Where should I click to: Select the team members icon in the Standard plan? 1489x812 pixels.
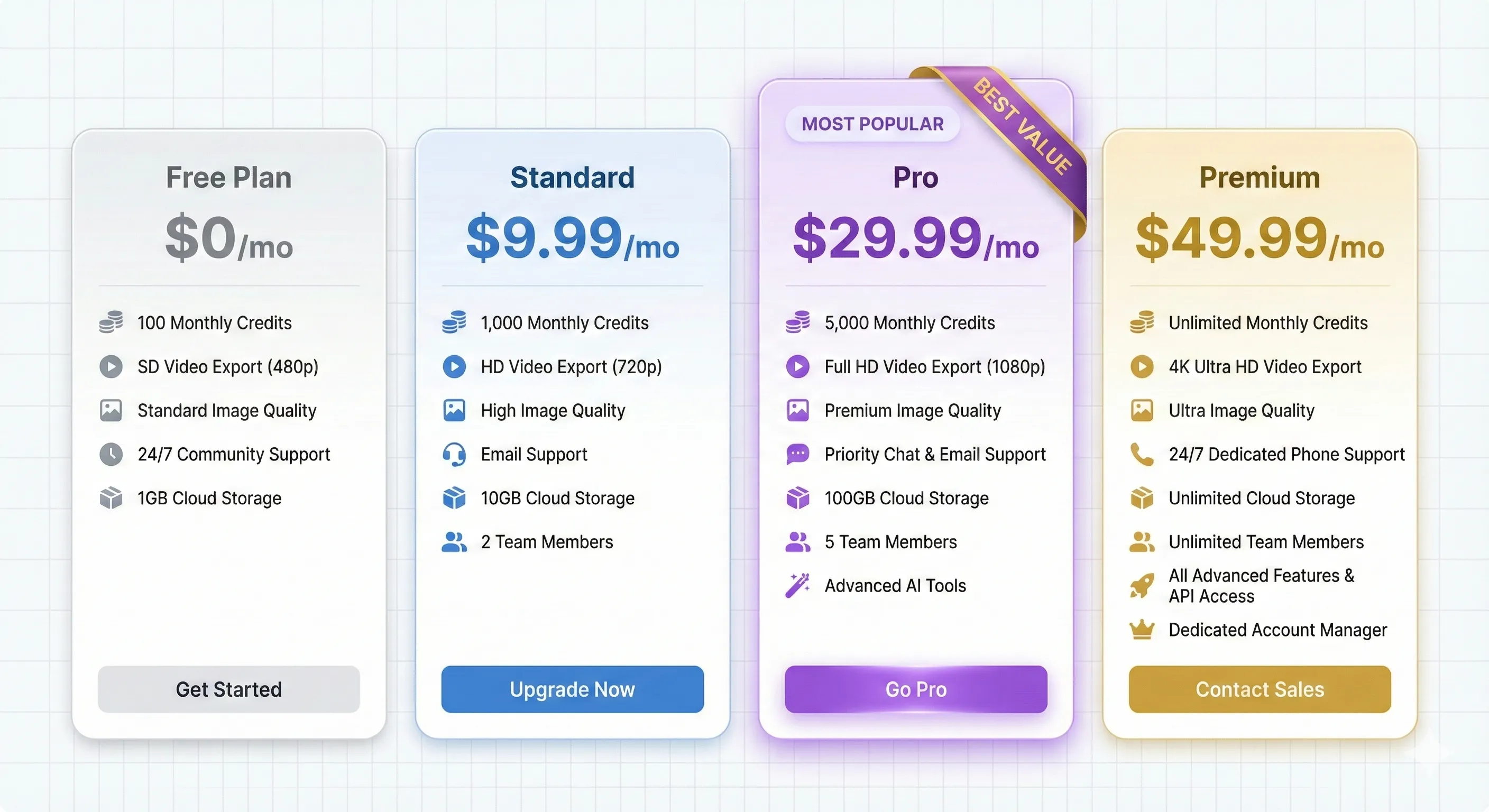click(454, 541)
